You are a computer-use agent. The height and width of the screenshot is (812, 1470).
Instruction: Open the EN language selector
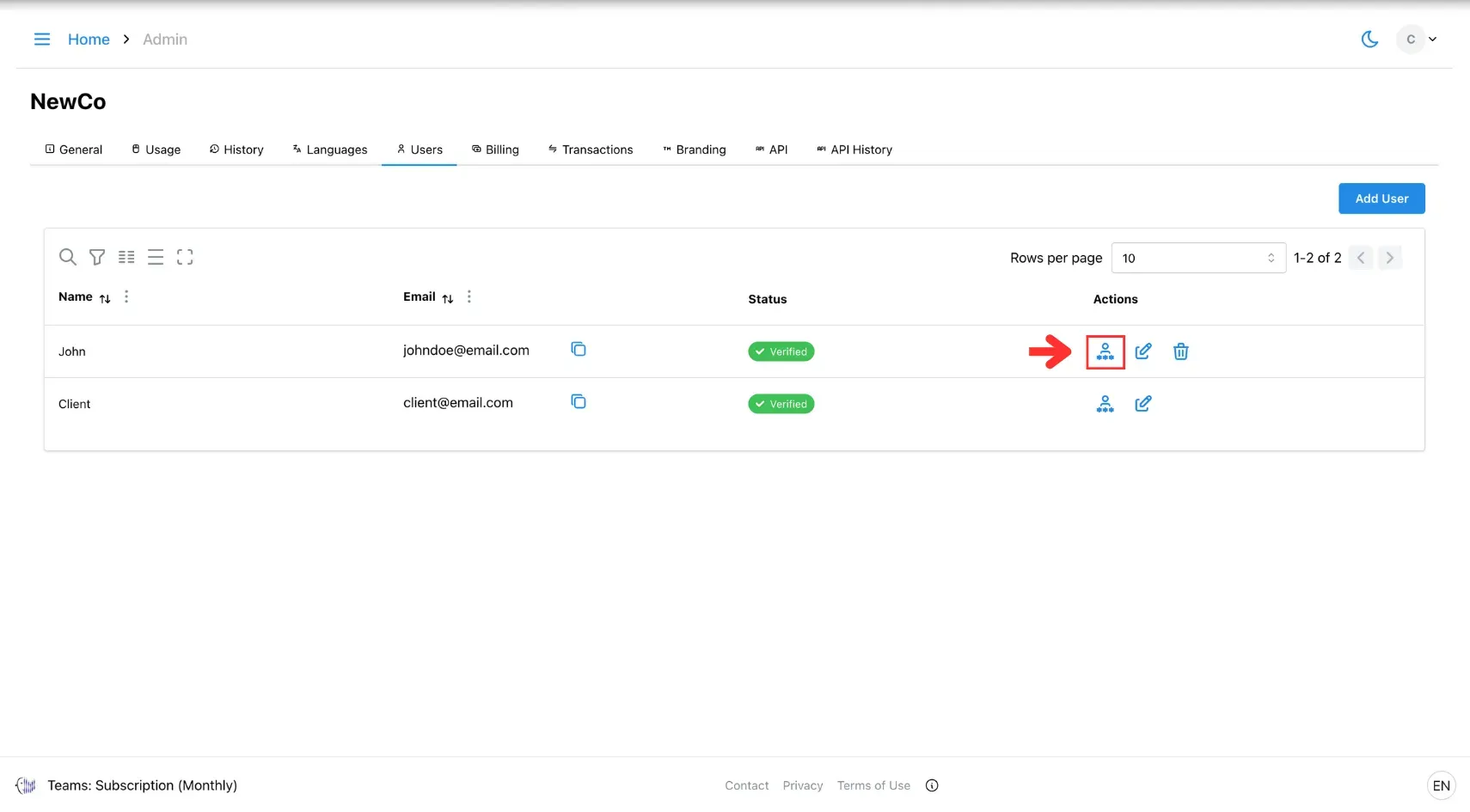point(1442,785)
